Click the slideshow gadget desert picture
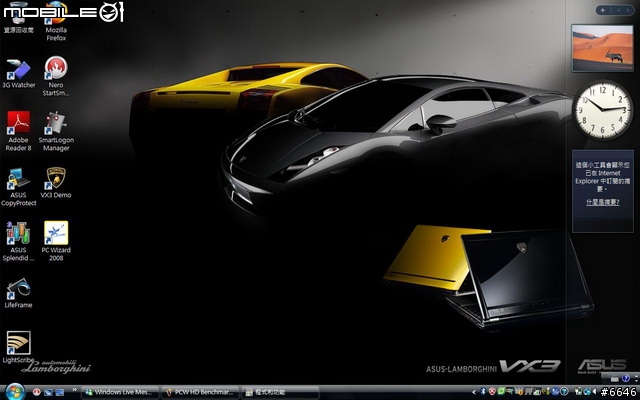The height and width of the screenshot is (400, 640). coord(602,47)
